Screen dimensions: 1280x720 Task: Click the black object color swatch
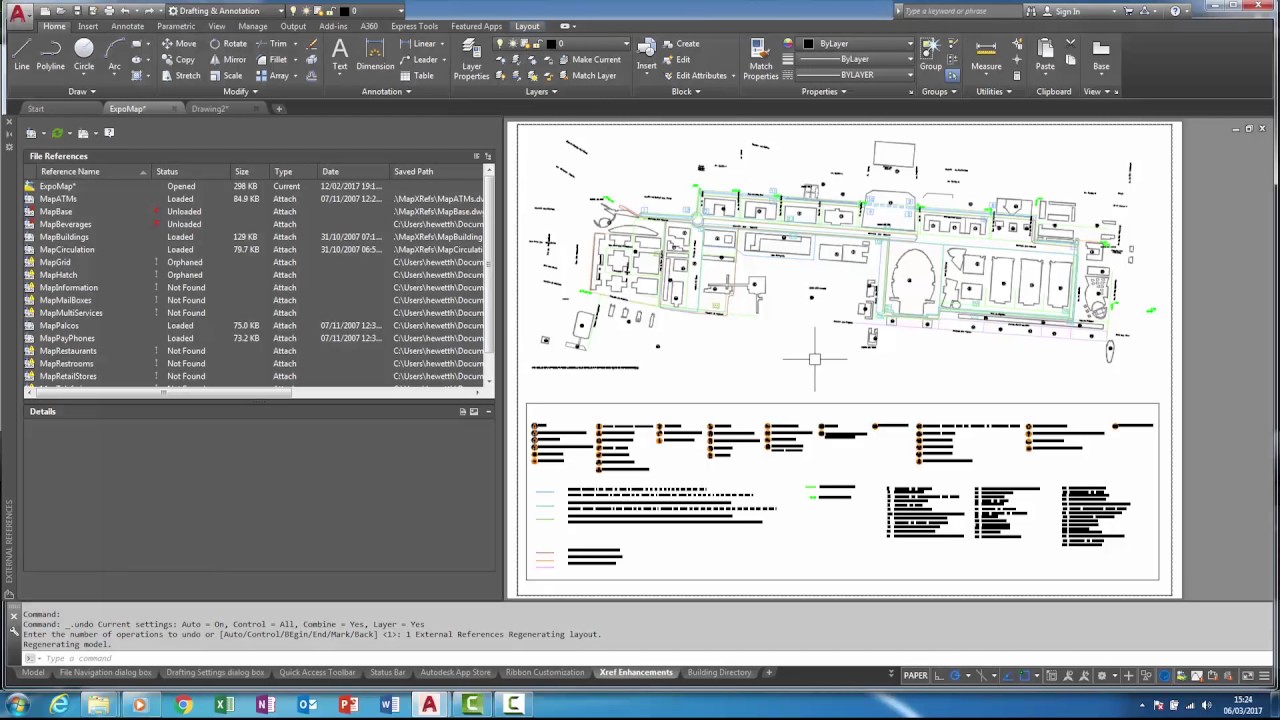pos(809,44)
